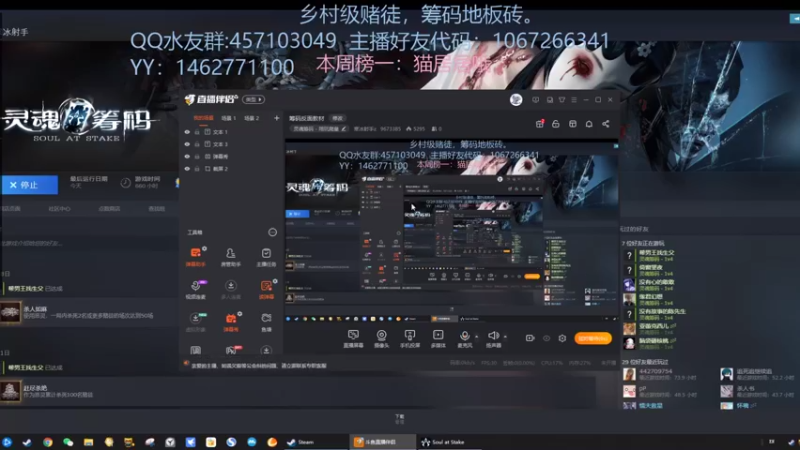Image resolution: width=800 pixels, height=450 pixels.
Task: Open the first achievement thumbnail in Steam
Action: click(x=10, y=312)
